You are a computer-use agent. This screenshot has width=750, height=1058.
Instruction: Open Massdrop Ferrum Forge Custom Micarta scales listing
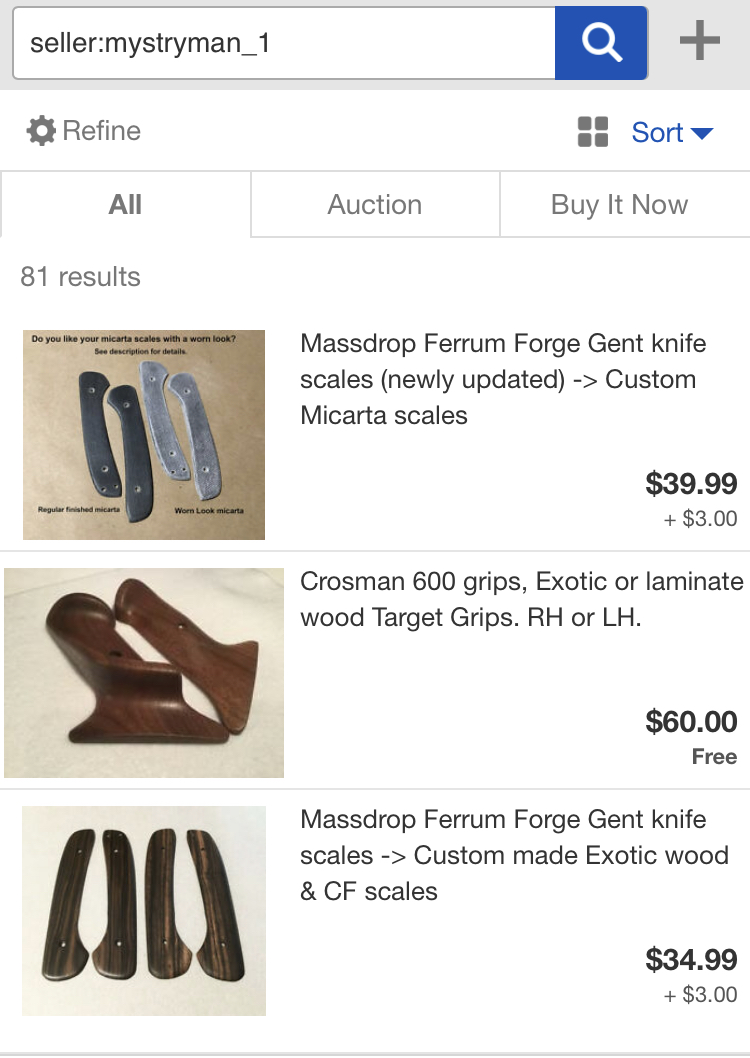click(502, 379)
